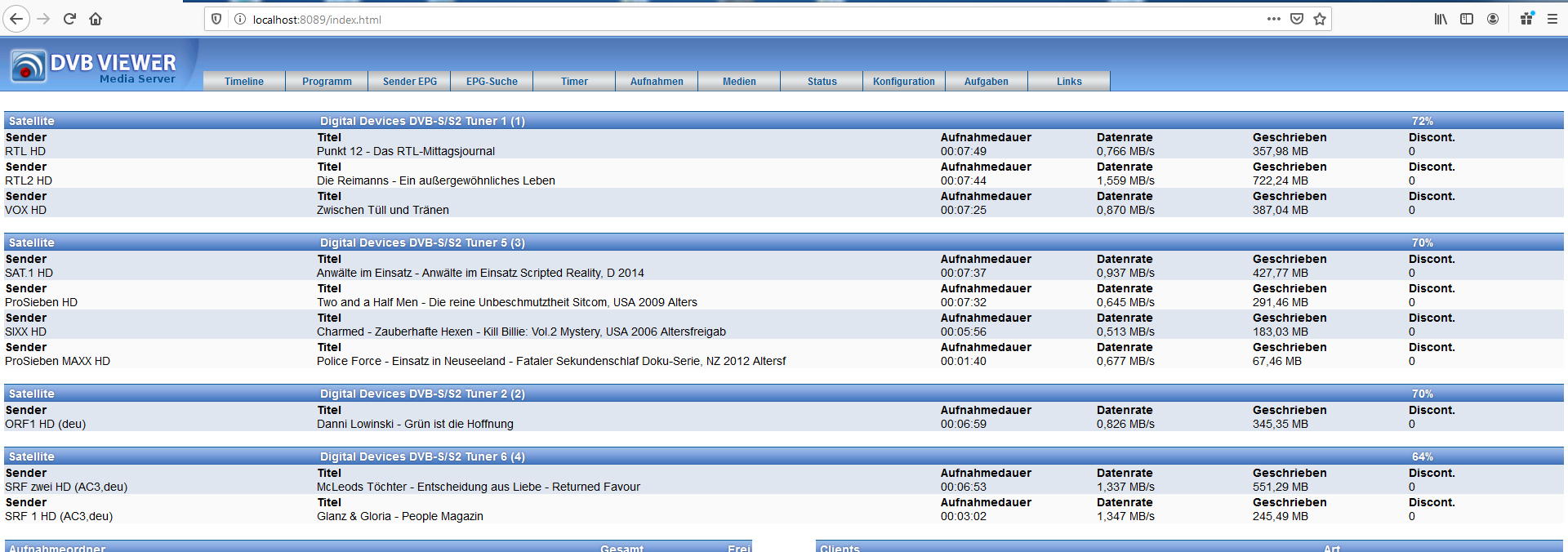Open the browser home page icon

[96, 19]
